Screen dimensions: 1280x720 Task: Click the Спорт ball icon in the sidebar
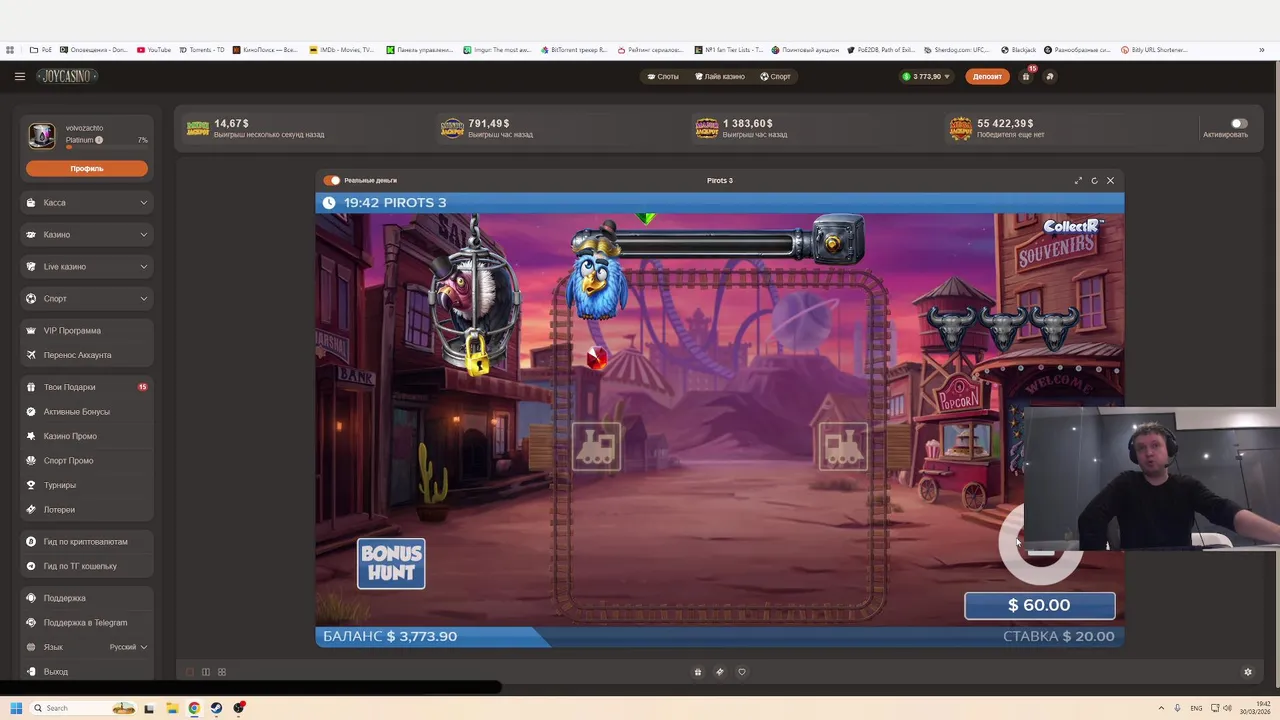pos(31,299)
